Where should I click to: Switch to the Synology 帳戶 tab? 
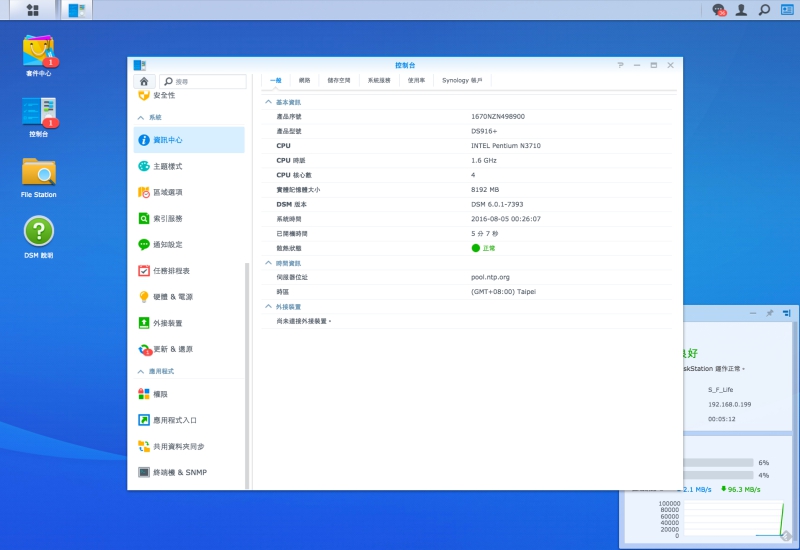tap(462, 81)
